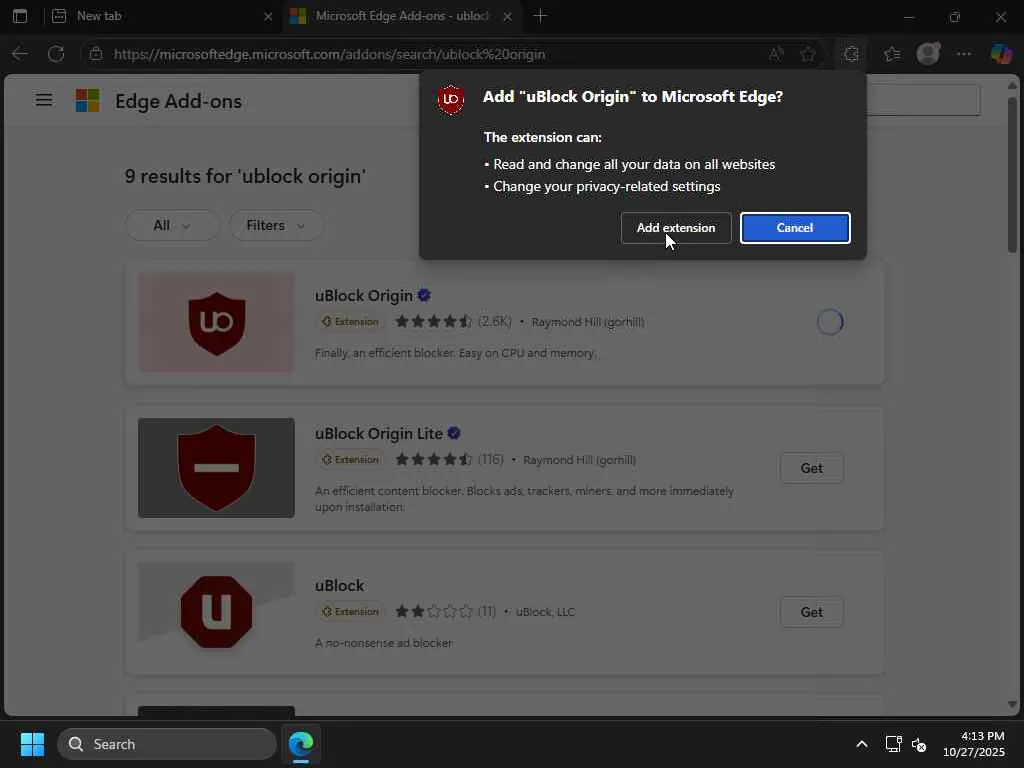Click the uBlock two-star rating
The image size is (1024, 768).
[x=434, y=611]
